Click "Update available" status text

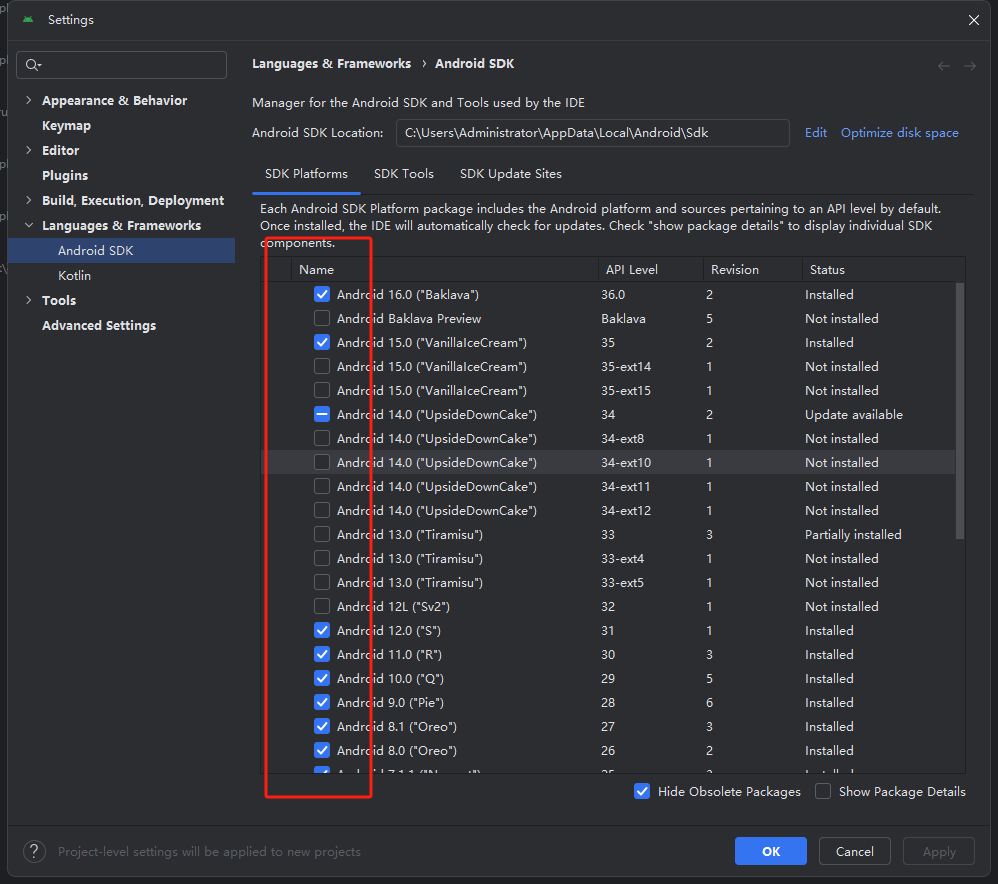(x=854, y=414)
